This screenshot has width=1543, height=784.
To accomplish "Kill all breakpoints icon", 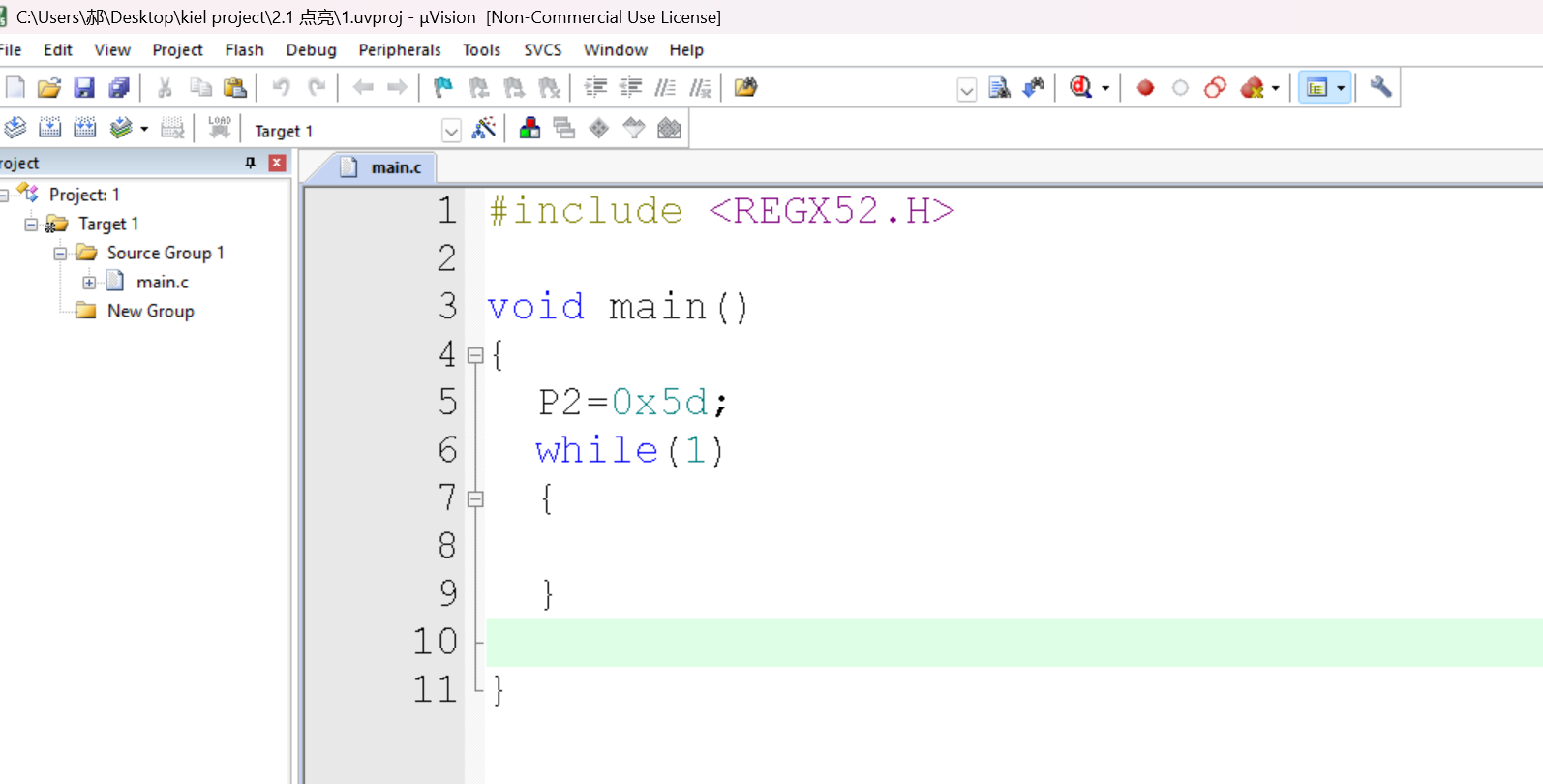I will click(1252, 88).
